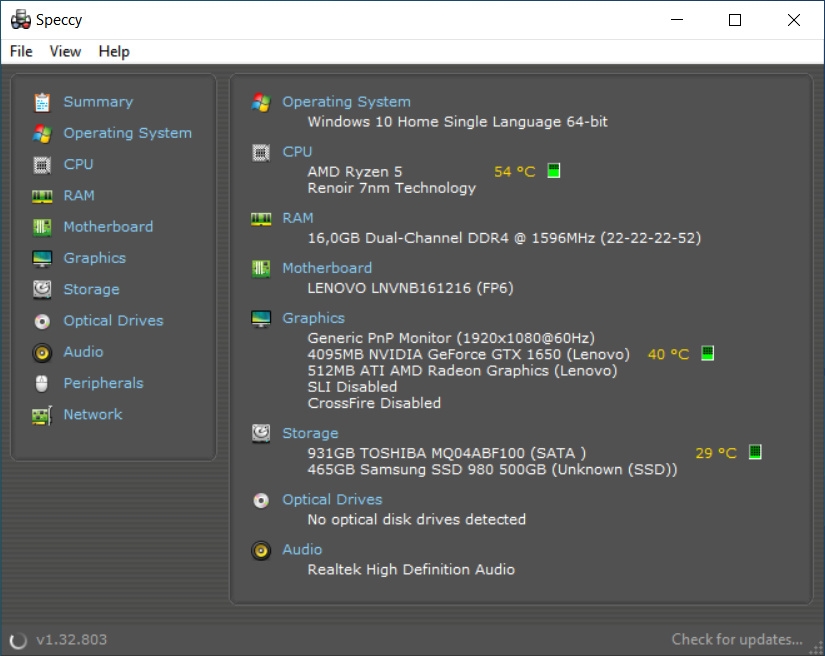This screenshot has height=656, width=825.
Task: Click the window resize grip in bottom corner
Action: (x=816, y=648)
